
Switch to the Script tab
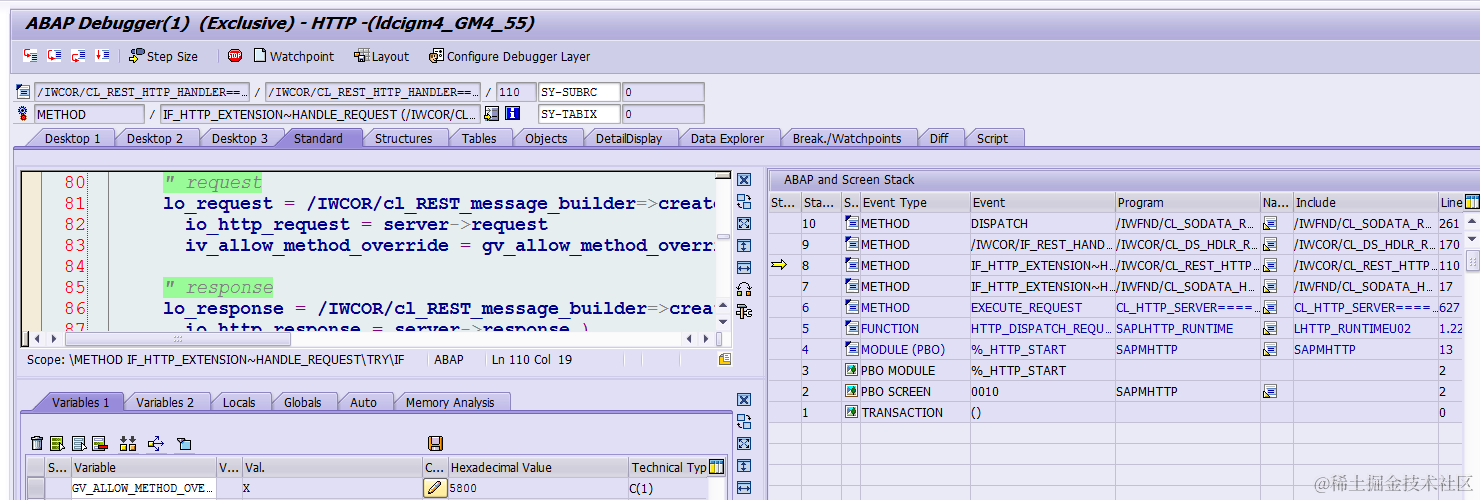pyautogui.click(x=992, y=138)
